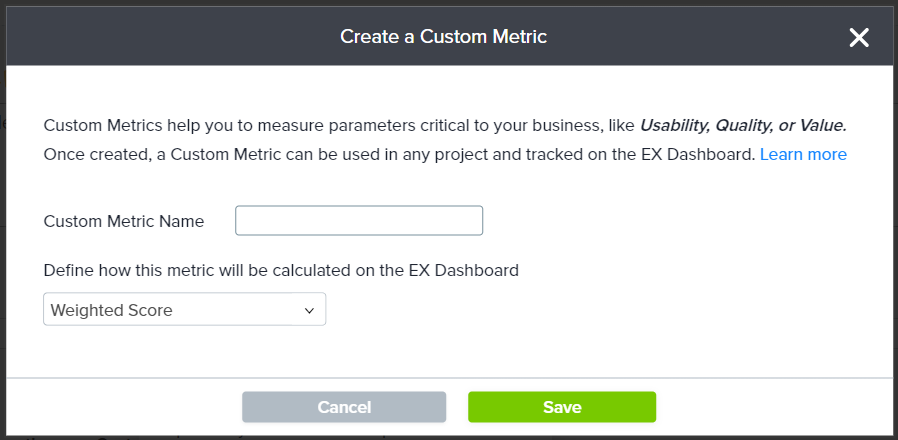This screenshot has width=898, height=440.
Task: Open the Learn more link
Action: point(803,154)
